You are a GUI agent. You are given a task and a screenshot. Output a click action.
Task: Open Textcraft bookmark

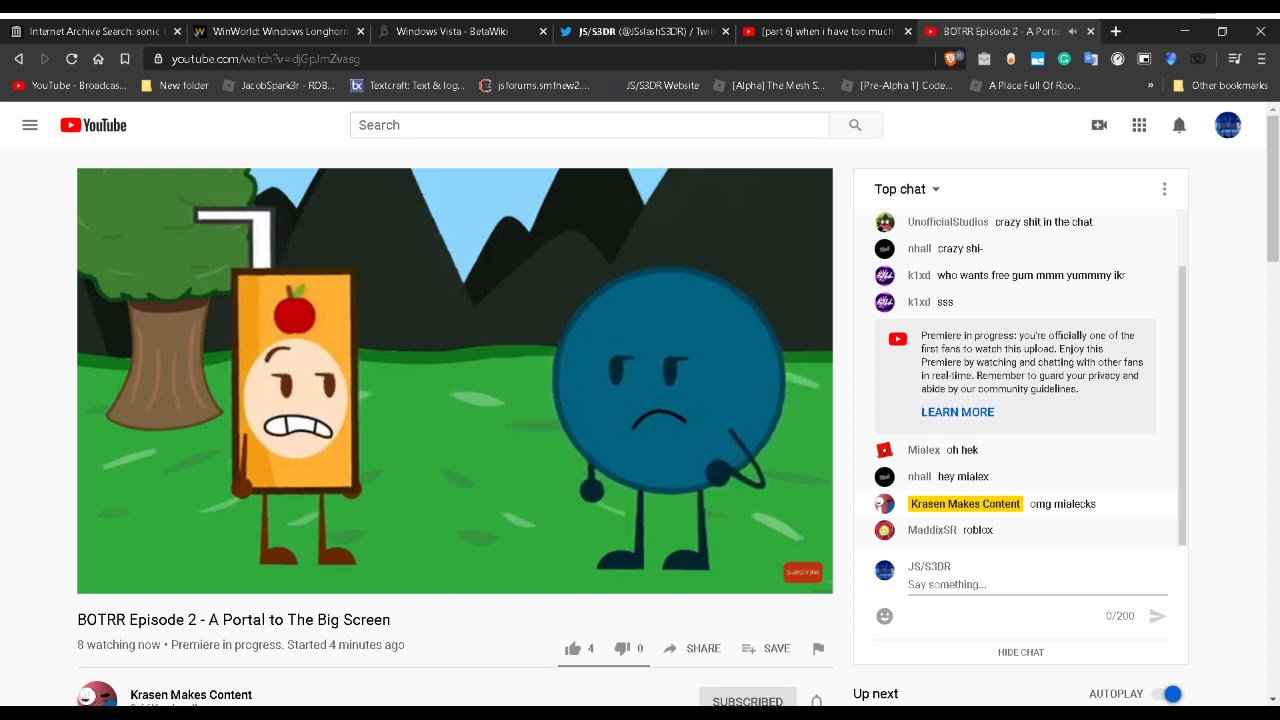point(407,85)
